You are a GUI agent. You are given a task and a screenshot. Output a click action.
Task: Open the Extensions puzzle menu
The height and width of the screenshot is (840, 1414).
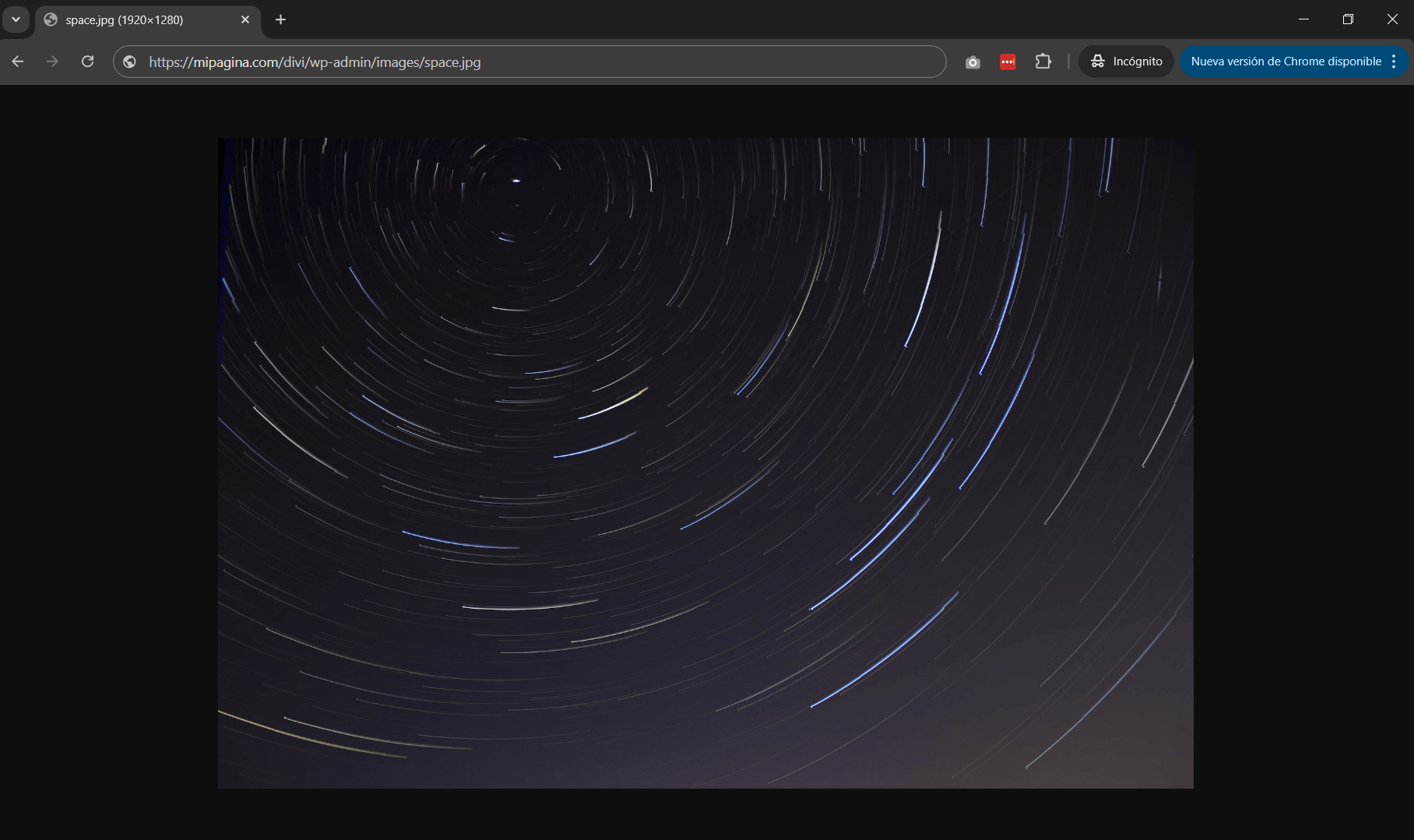tap(1043, 62)
